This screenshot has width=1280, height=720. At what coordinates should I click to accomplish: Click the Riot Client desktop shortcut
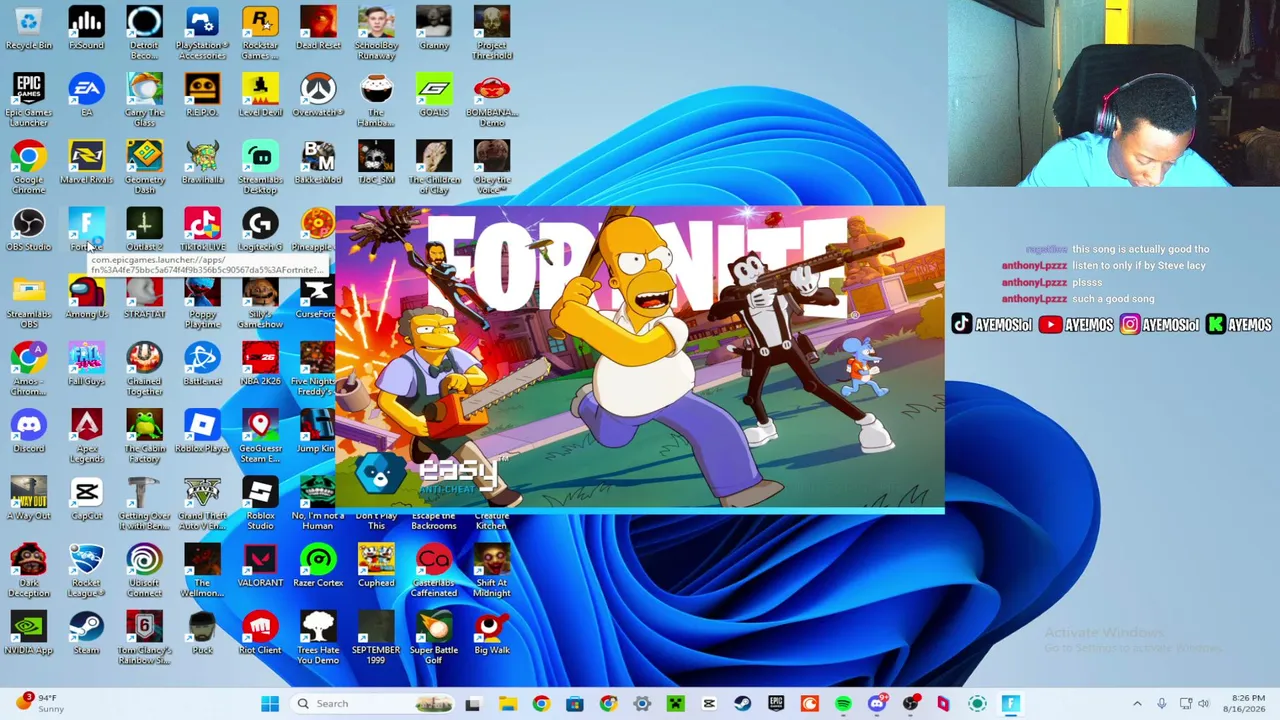[x=260, y=633]
